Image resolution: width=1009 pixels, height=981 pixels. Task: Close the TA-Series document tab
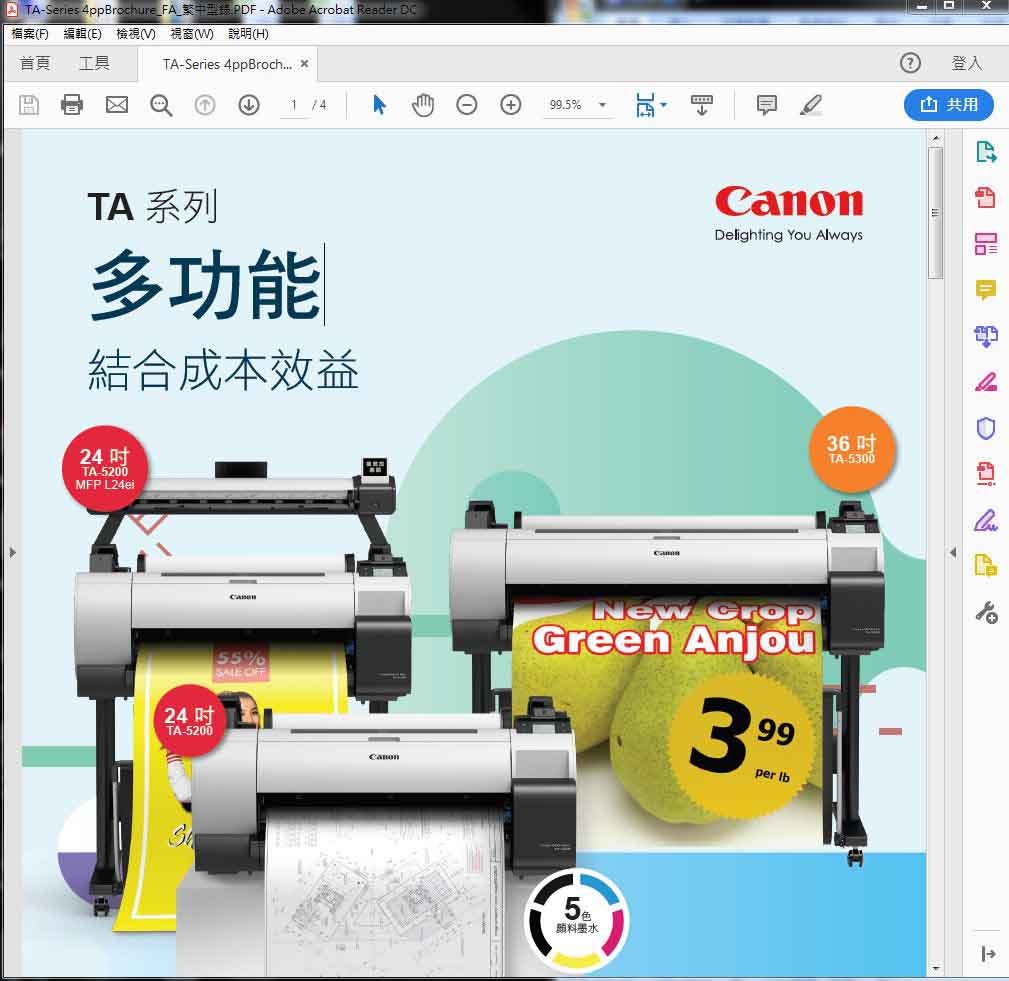(304, 64)
